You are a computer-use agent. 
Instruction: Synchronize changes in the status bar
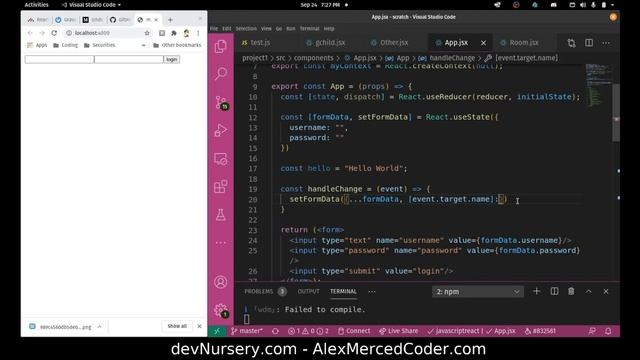[276, 331]
